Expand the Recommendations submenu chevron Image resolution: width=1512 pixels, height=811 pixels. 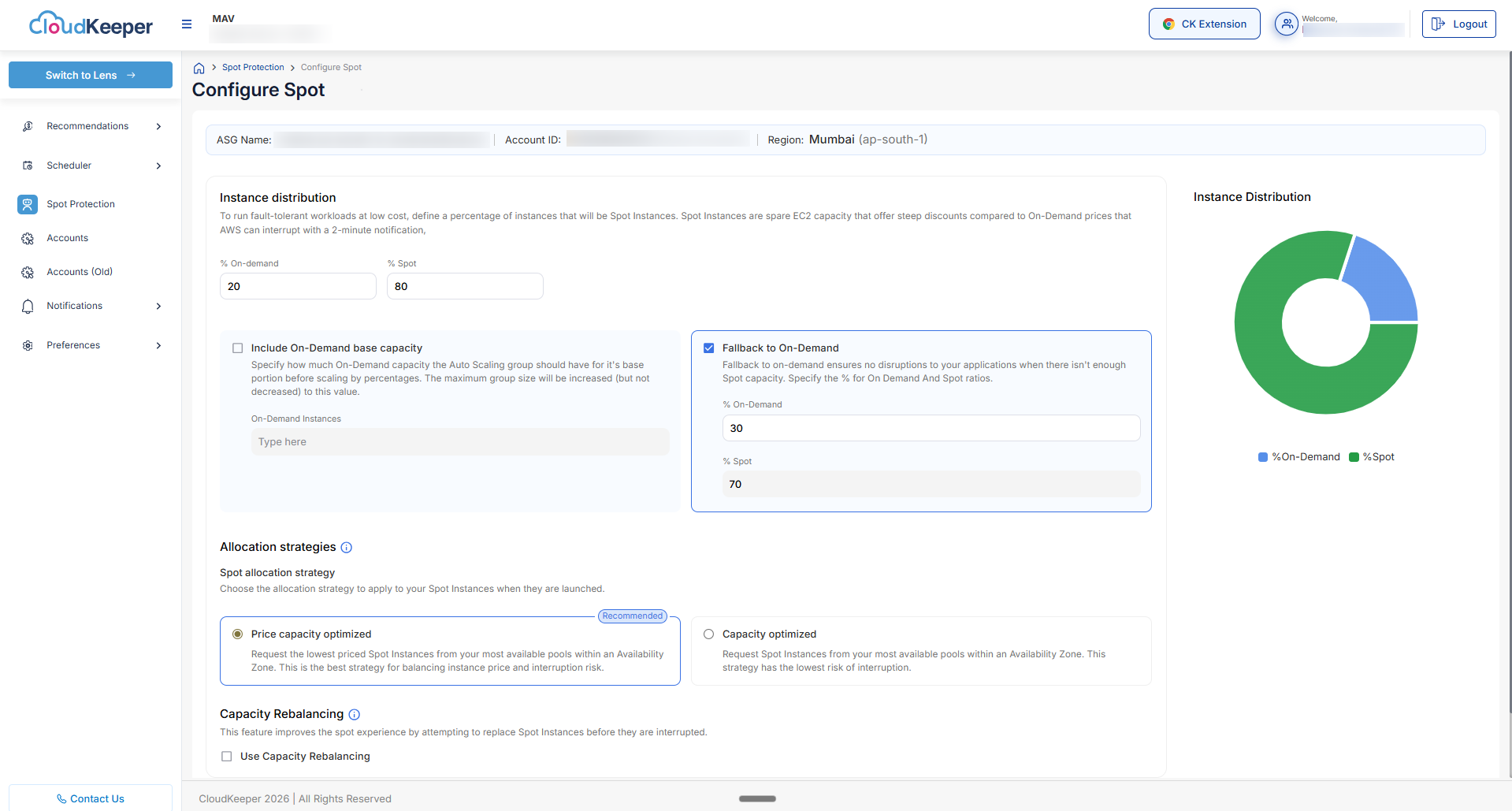click(158, 126)
